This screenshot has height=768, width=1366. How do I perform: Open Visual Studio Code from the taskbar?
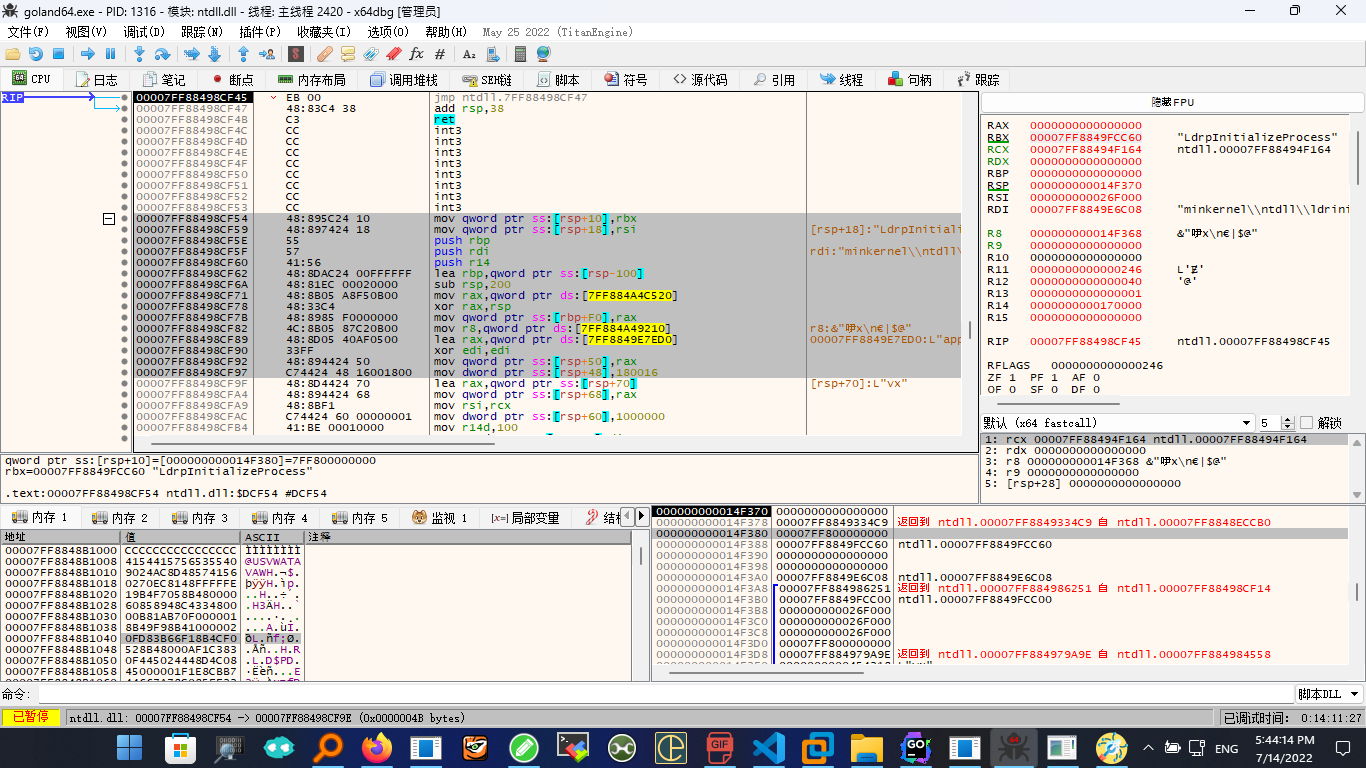click(x=769, y=747)
